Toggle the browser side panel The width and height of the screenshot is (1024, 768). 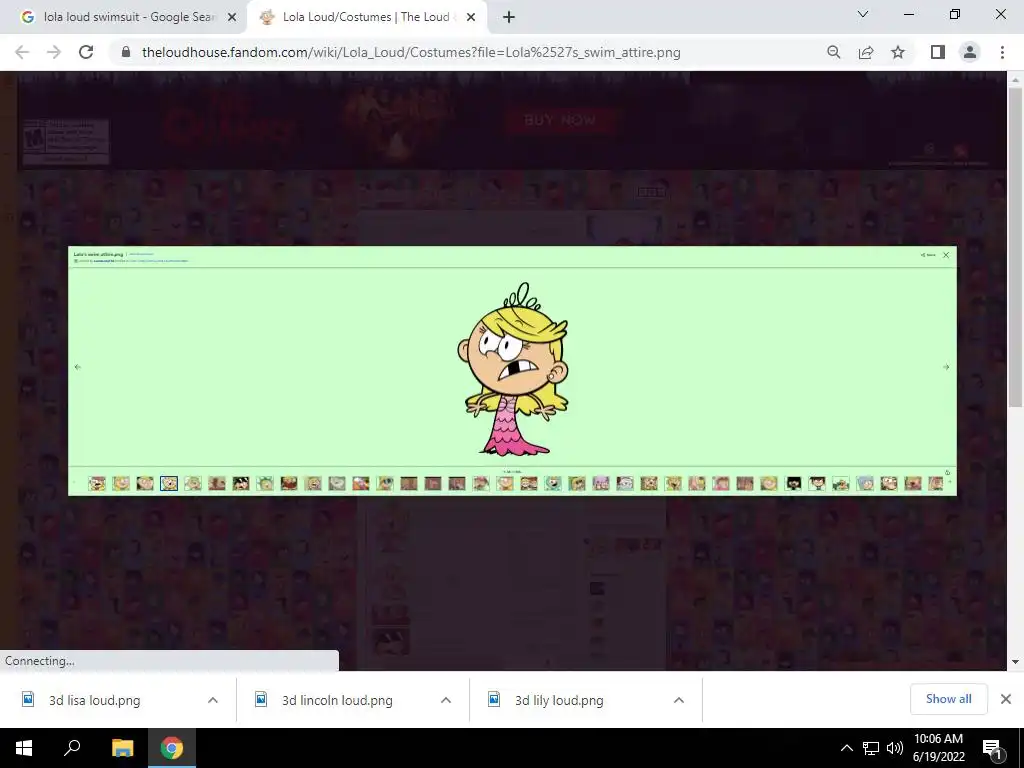tap(938, 52)
